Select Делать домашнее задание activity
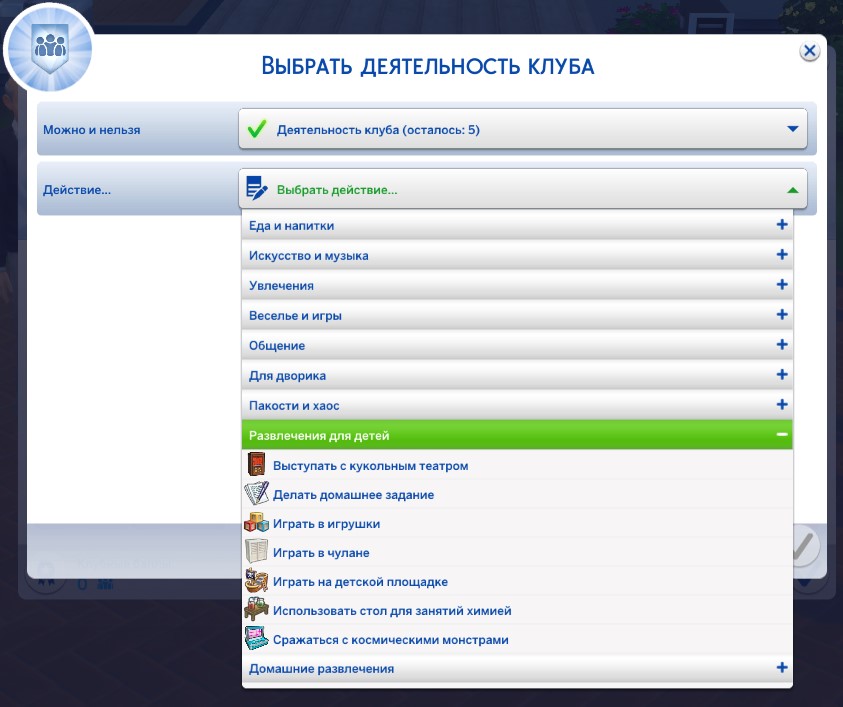843x707 pixels. [353, 495]
